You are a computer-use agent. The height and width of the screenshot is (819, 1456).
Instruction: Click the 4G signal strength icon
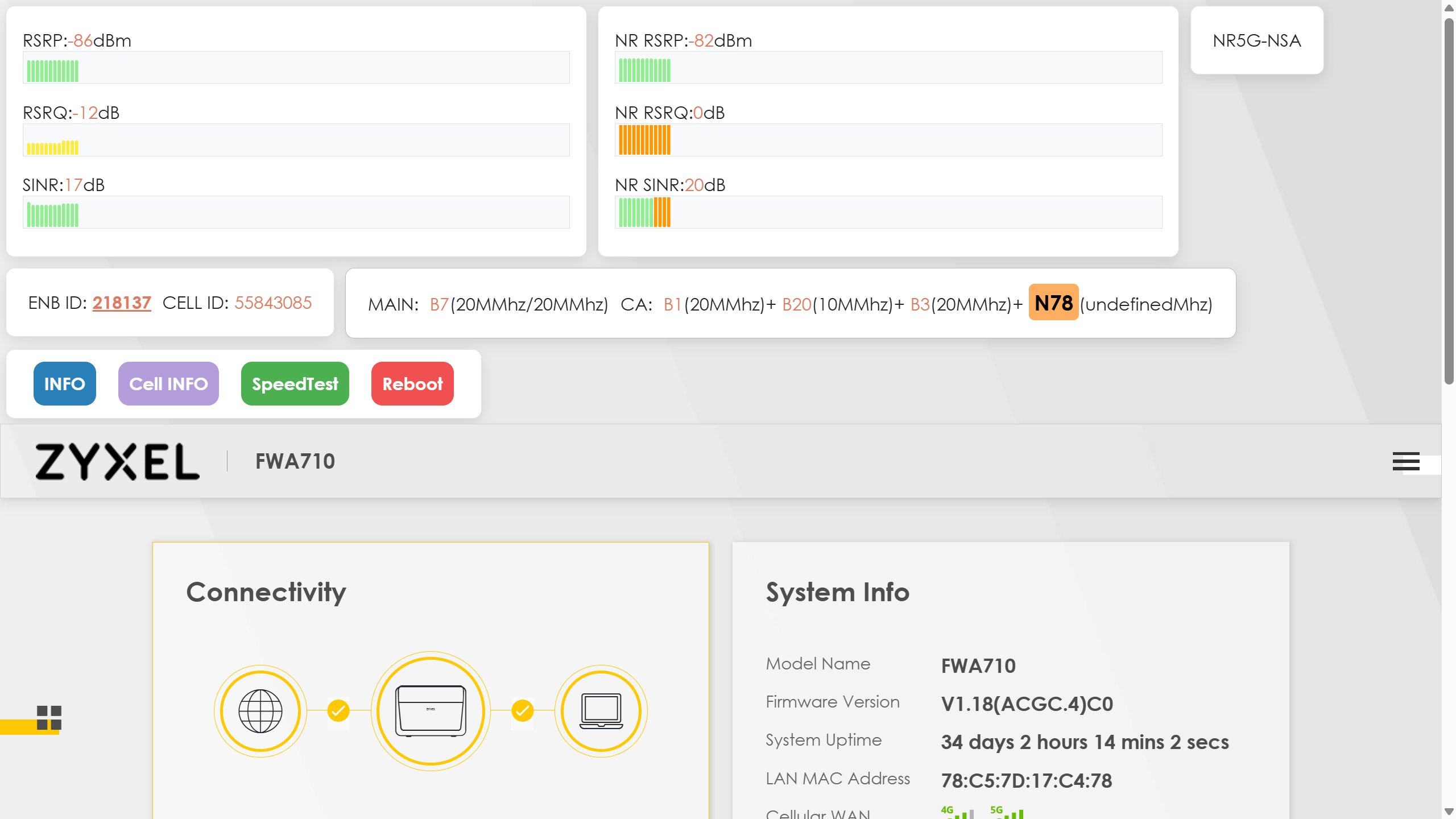pyautogui.click(x=957, y=812)
